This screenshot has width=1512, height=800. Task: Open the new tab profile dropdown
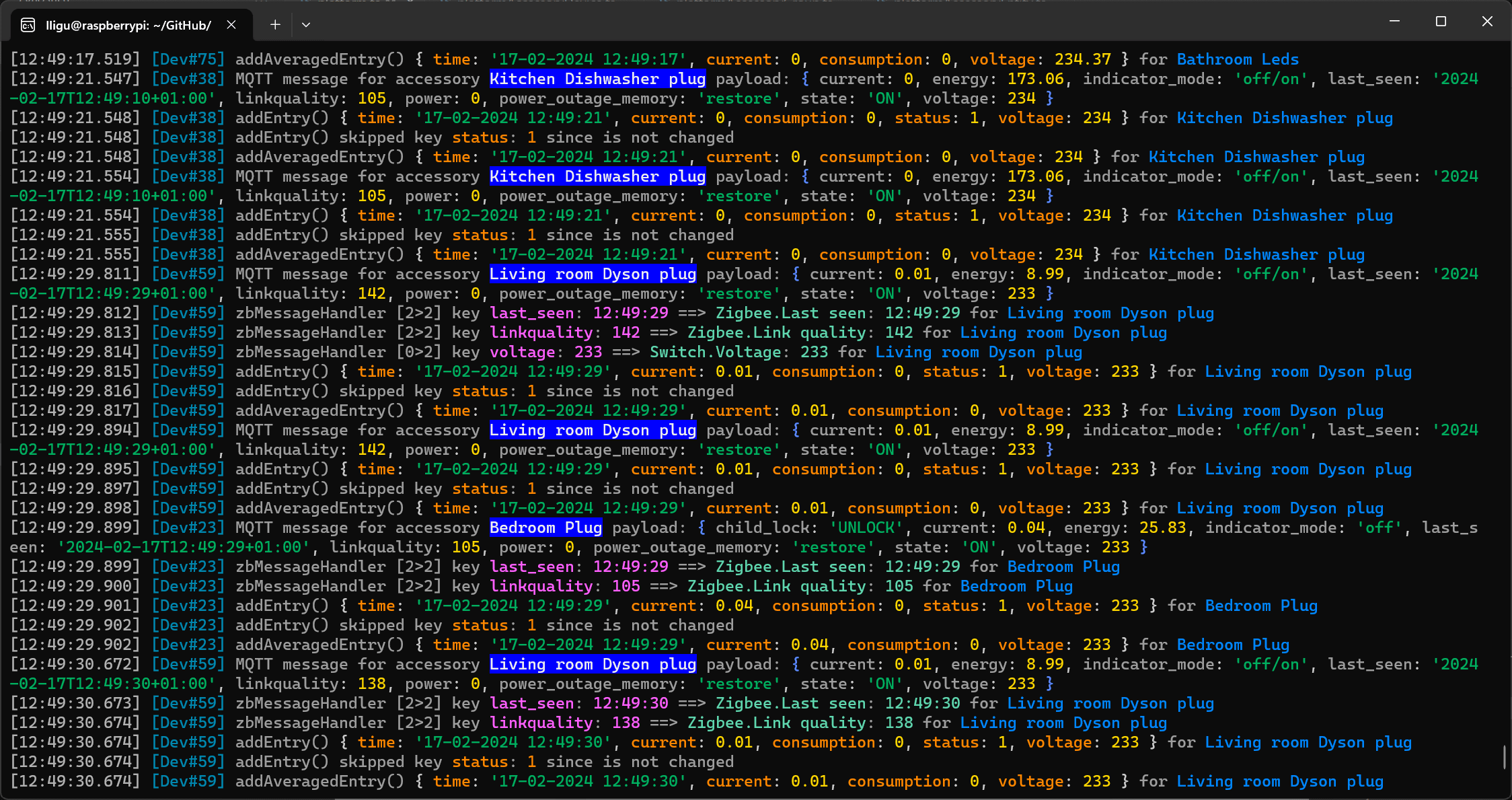coord(306,25)
